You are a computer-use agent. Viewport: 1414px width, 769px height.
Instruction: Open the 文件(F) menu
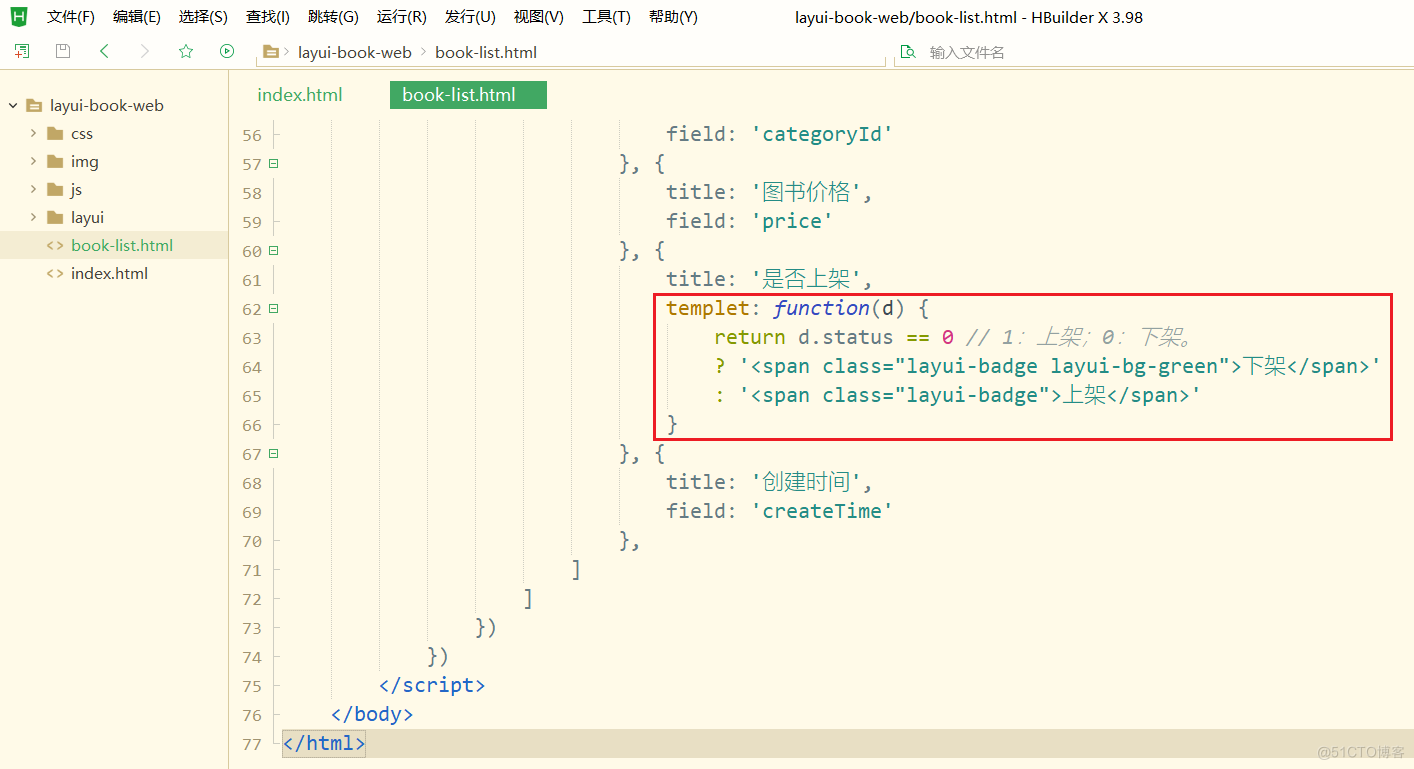coord(70,17)
